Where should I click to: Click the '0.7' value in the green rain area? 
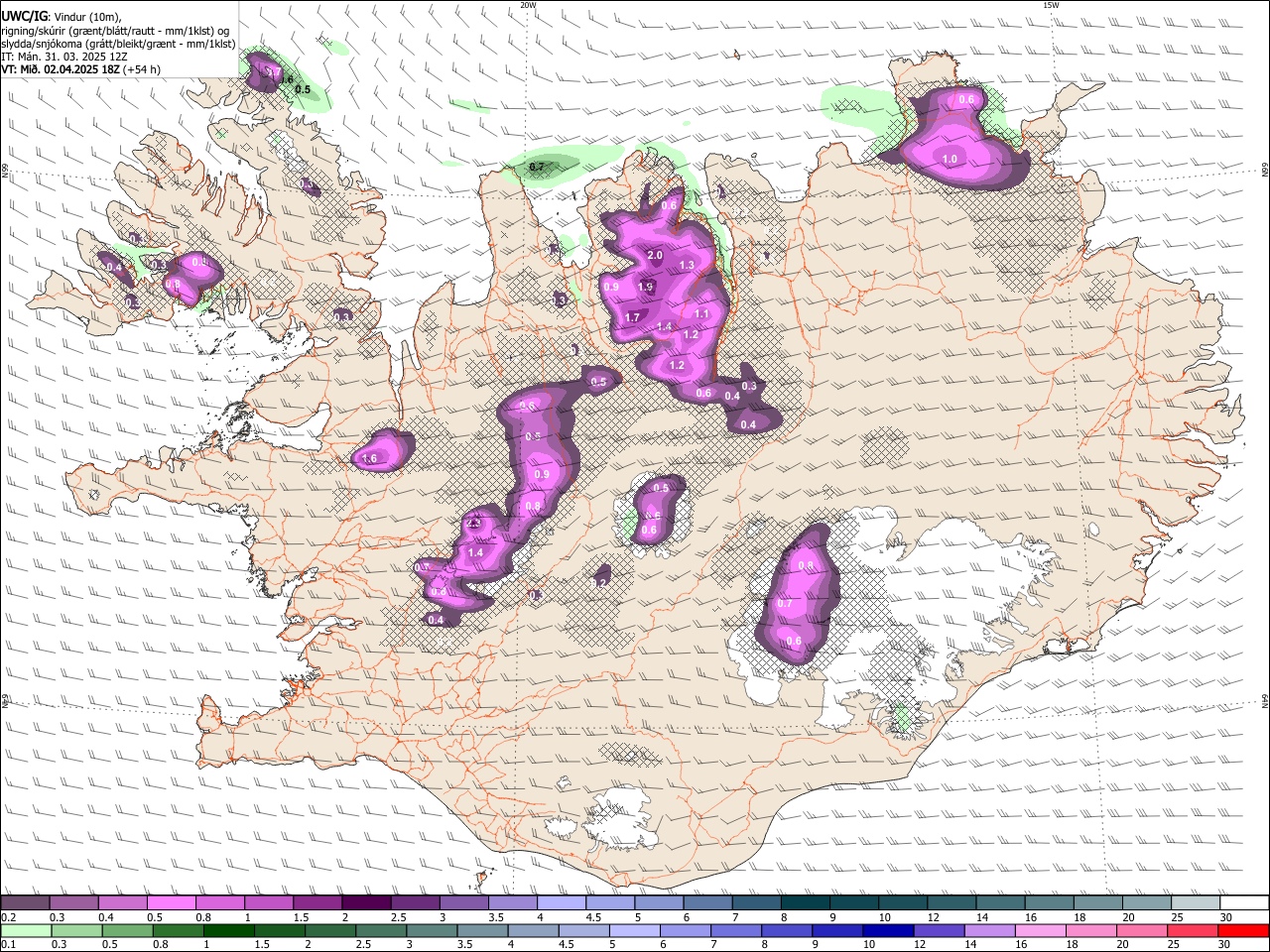click(x=537, y=167)
